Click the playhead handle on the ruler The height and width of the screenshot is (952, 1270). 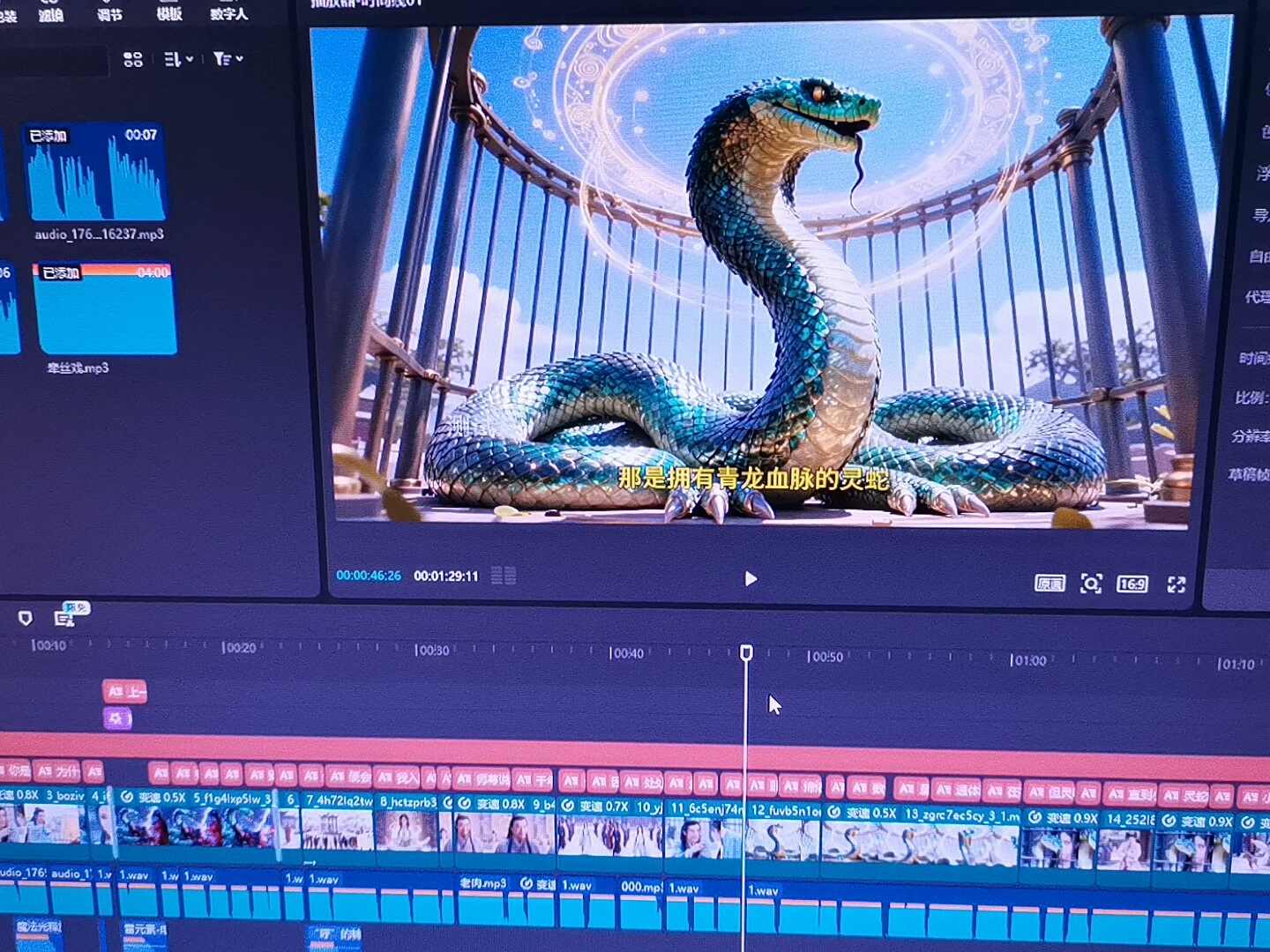[x=746, y=652]
